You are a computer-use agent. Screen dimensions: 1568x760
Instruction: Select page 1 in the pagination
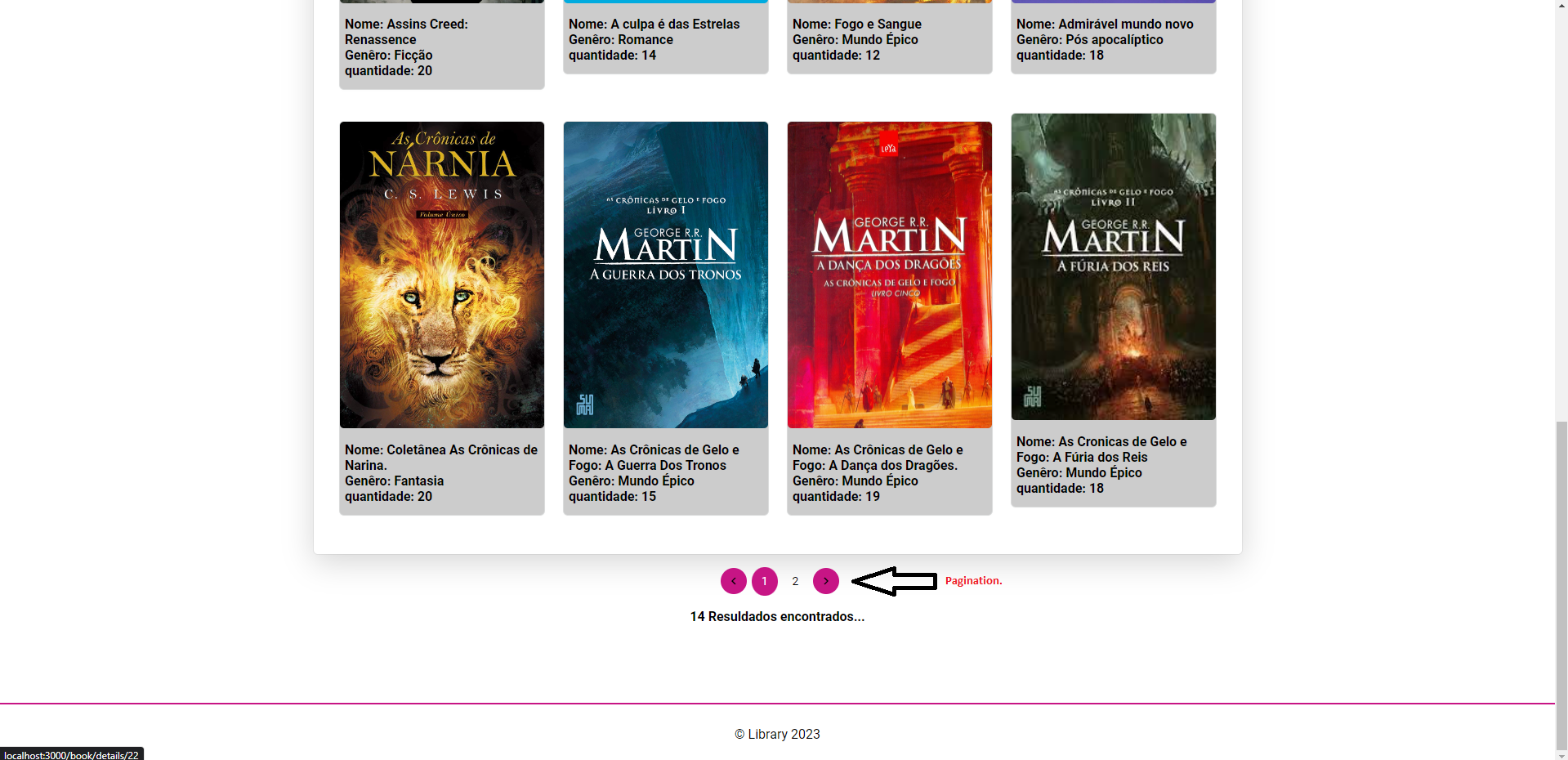coord(765,581)
